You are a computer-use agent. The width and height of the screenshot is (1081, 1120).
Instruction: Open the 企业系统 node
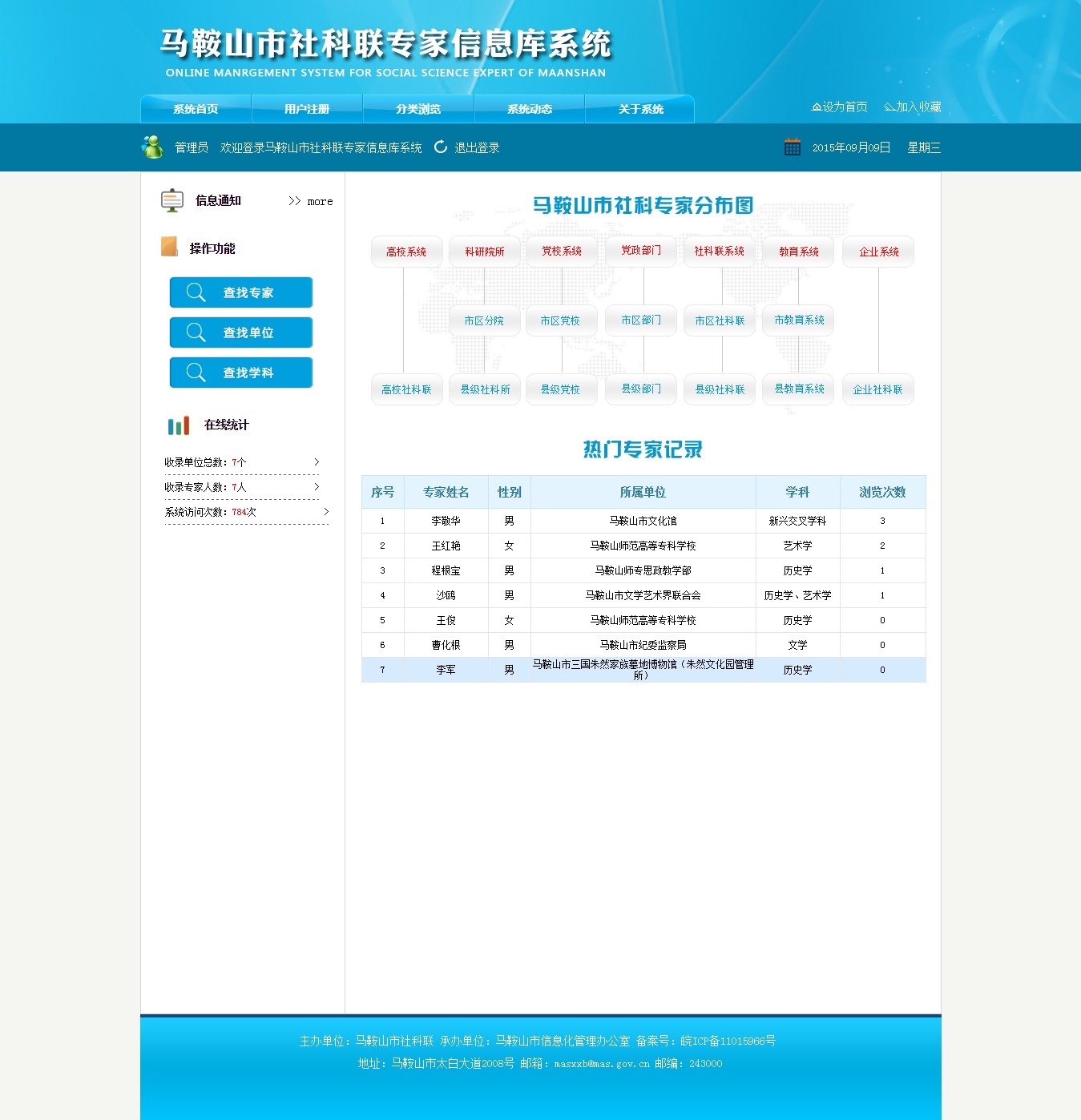879,252
